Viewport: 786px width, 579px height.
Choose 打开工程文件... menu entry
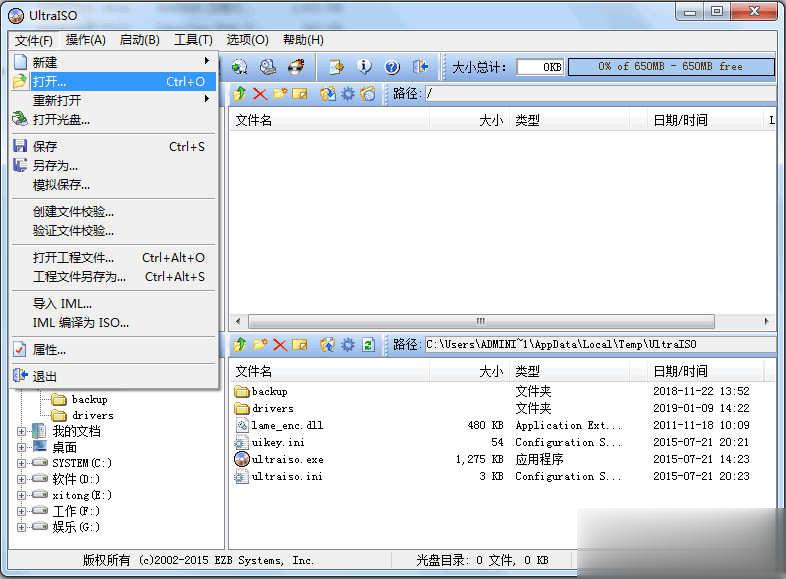pos(114,258)
